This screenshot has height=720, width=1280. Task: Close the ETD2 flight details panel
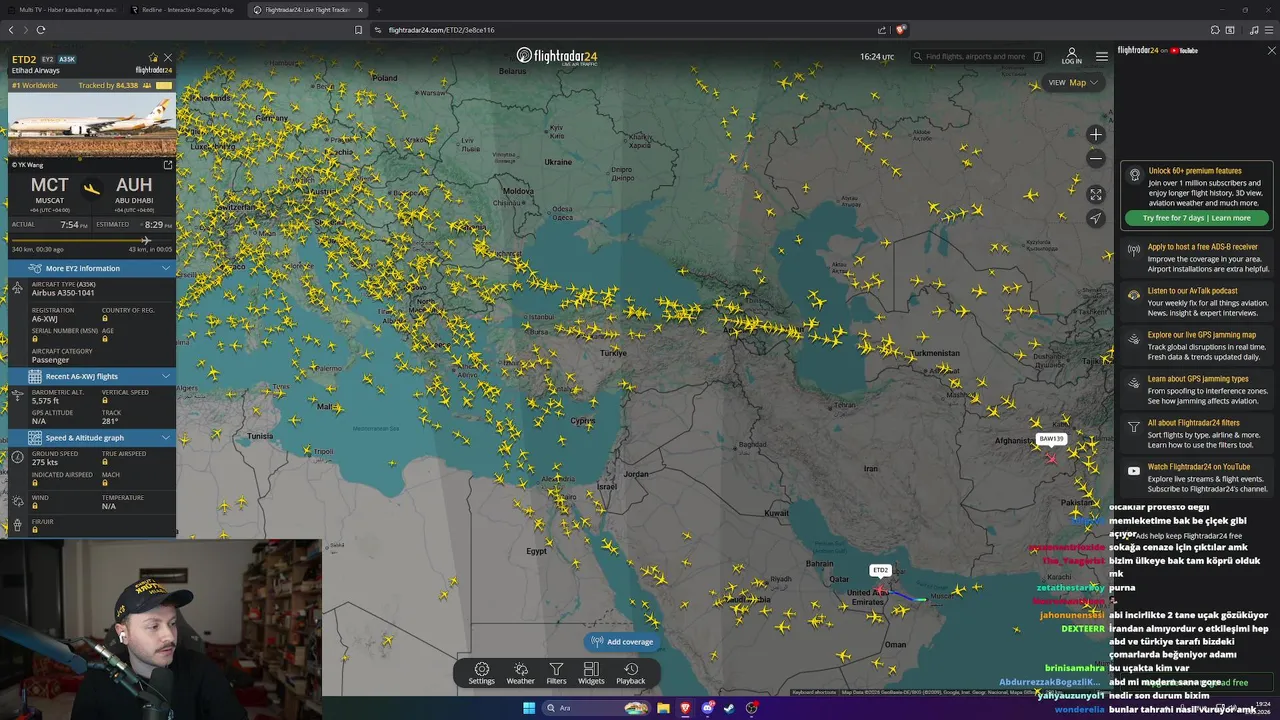pos(168,58)
